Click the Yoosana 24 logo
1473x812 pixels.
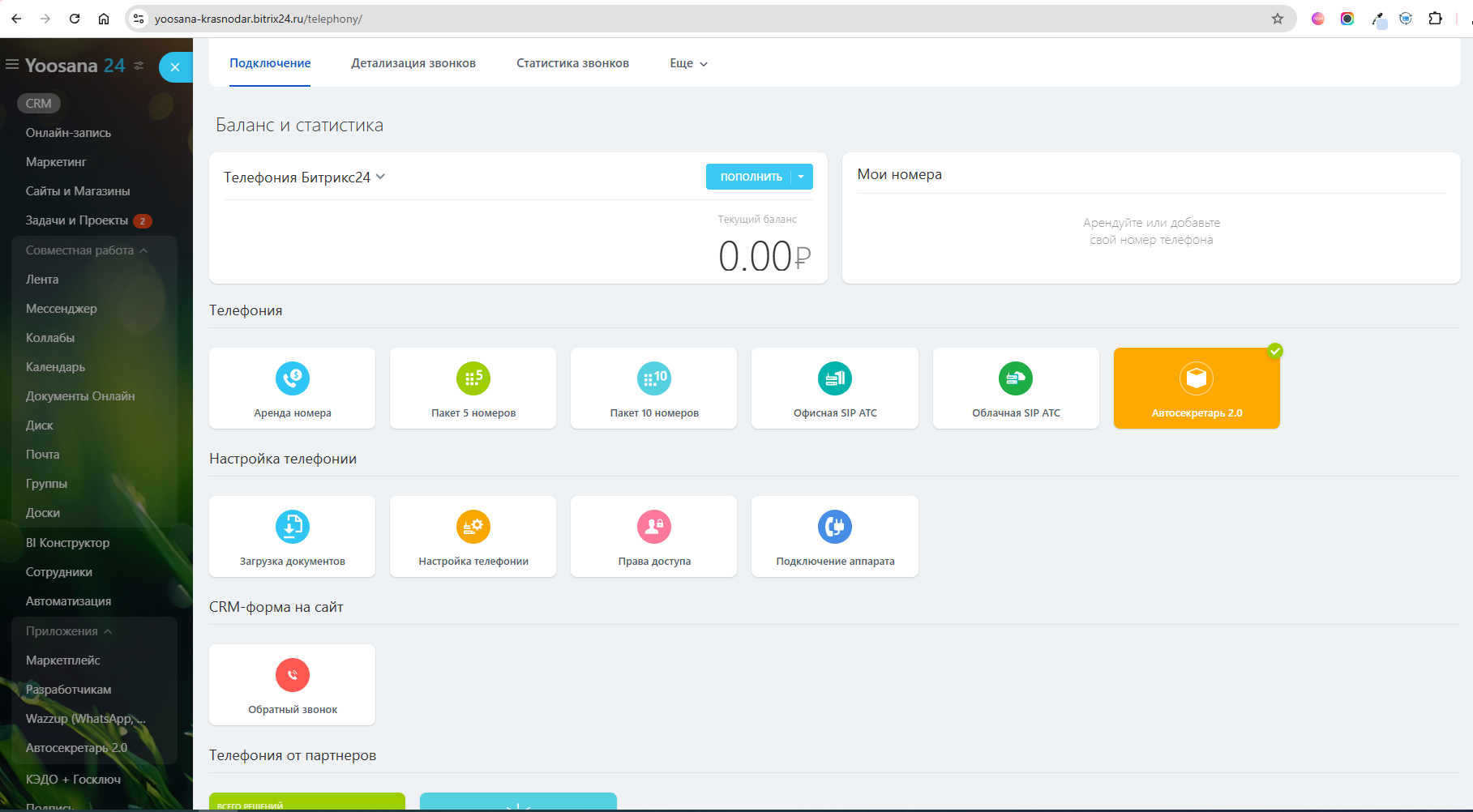[75, 66]
